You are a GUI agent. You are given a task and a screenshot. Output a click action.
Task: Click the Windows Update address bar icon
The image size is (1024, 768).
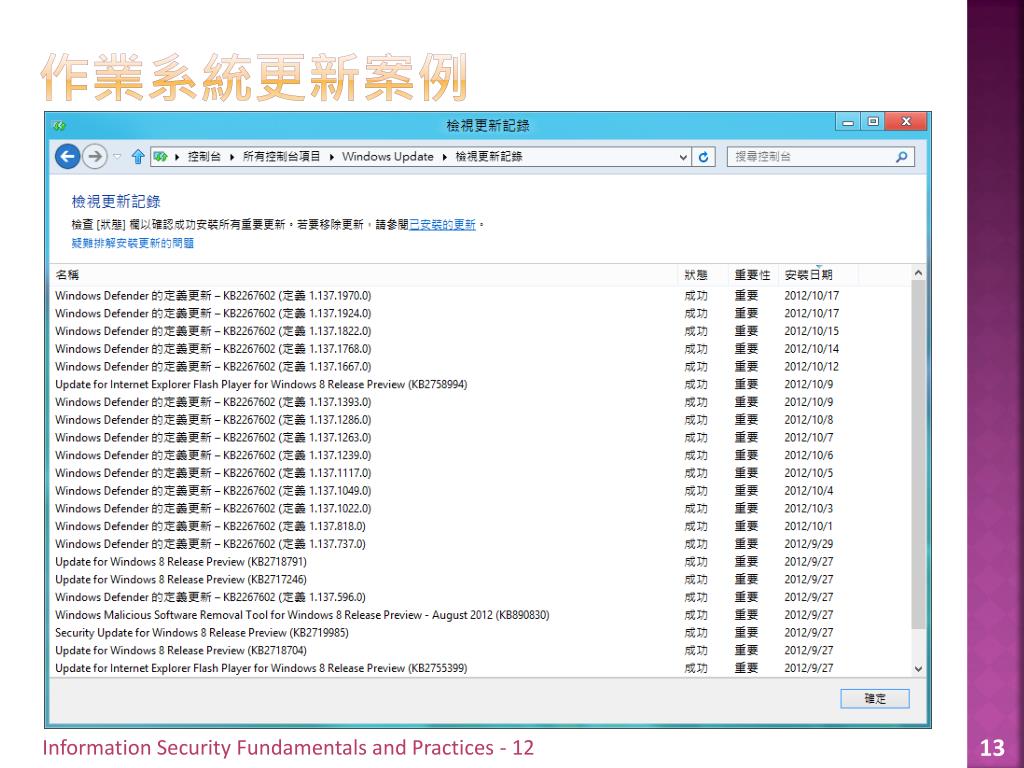coord(161,157)
